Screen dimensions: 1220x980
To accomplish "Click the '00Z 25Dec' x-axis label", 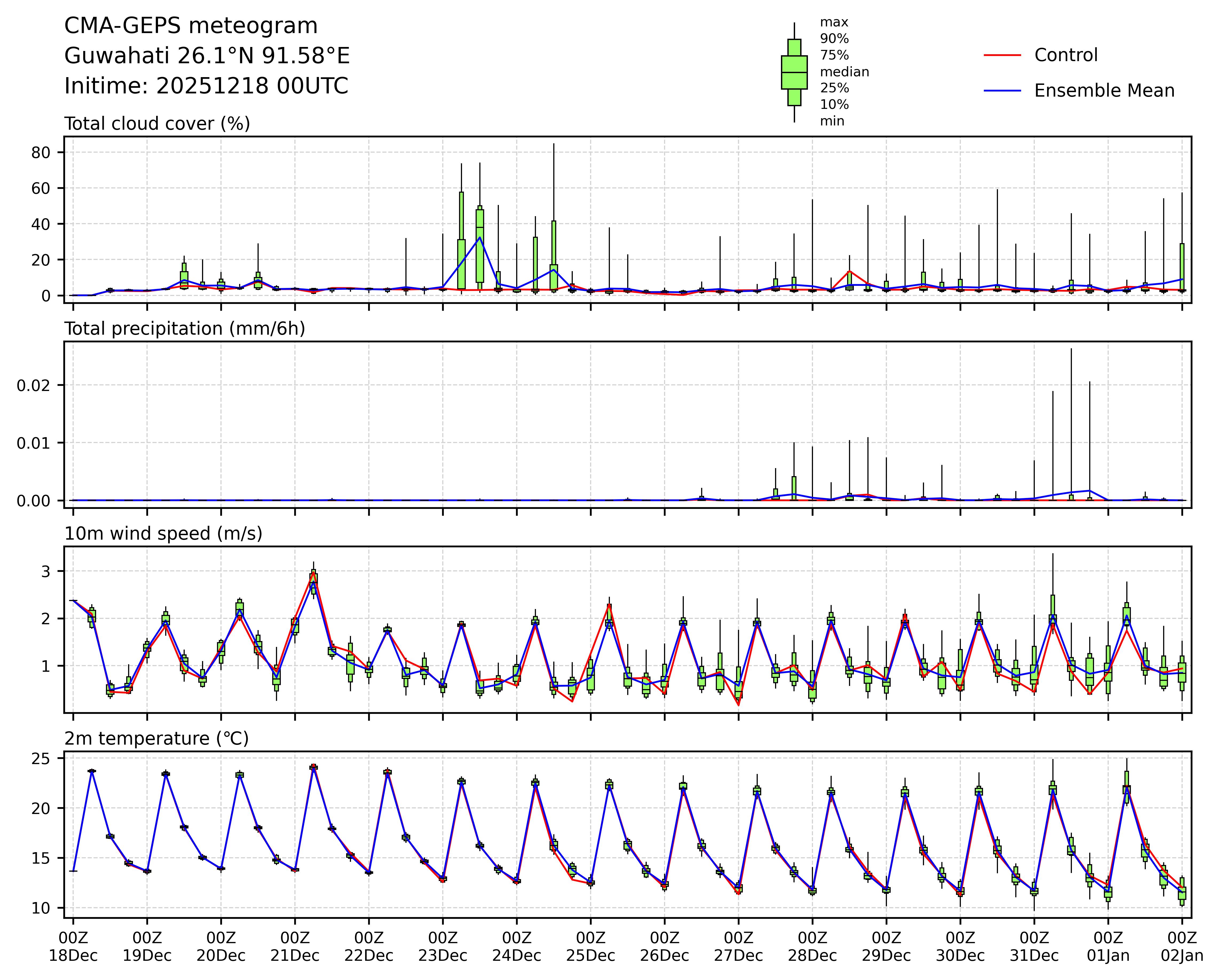I will [590, 947].
